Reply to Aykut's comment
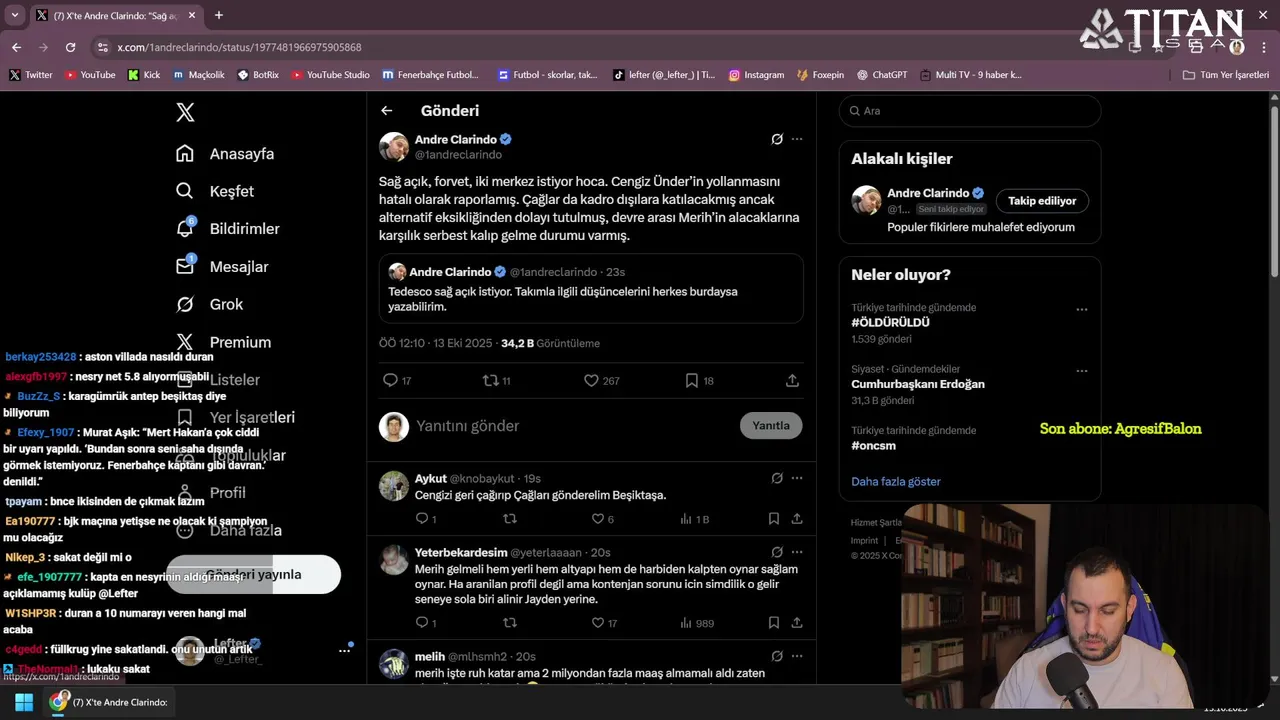This screenshot has width=1280, height=720. 426,519
